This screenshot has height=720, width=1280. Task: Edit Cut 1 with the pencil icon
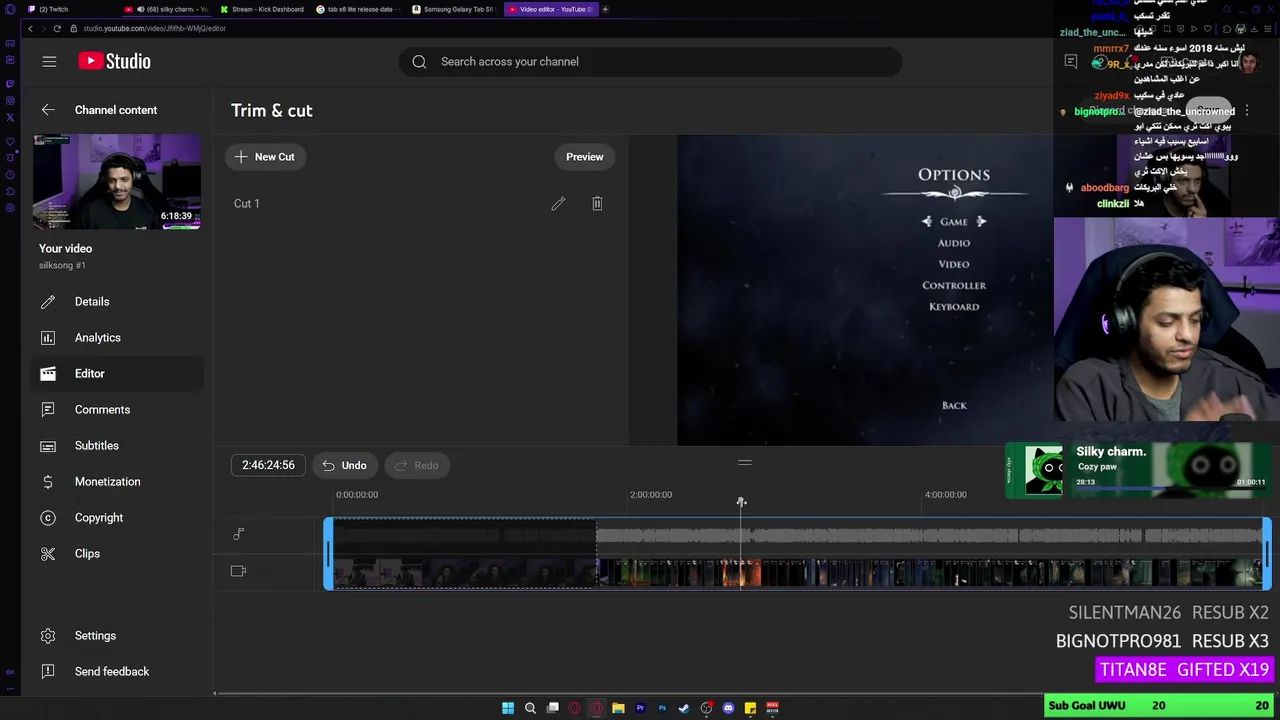click(x=558, y=203)
